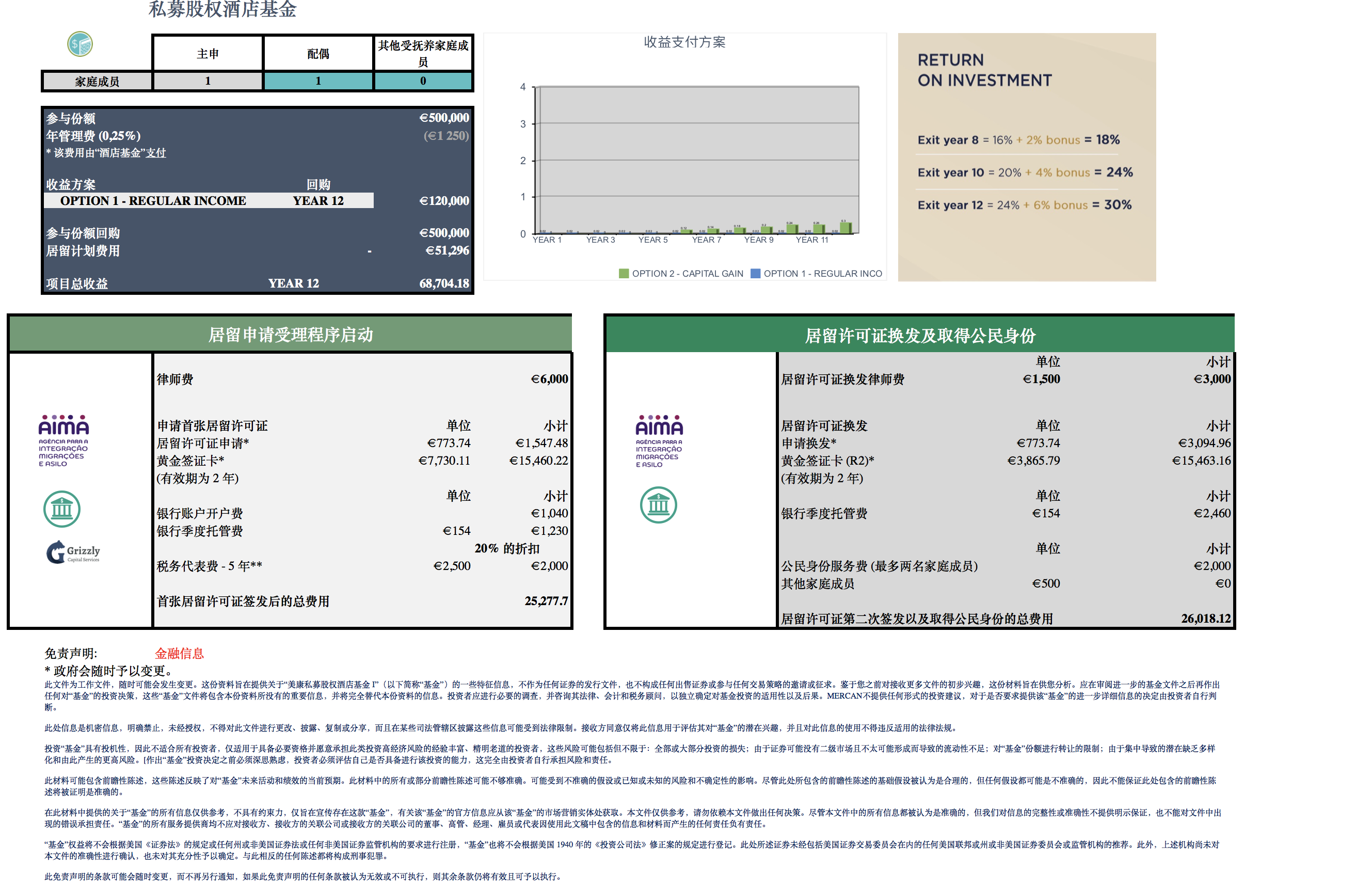Click the 家庭成员 row header
The width and height of the screenshot is (1372, 886).
[97, 81]
